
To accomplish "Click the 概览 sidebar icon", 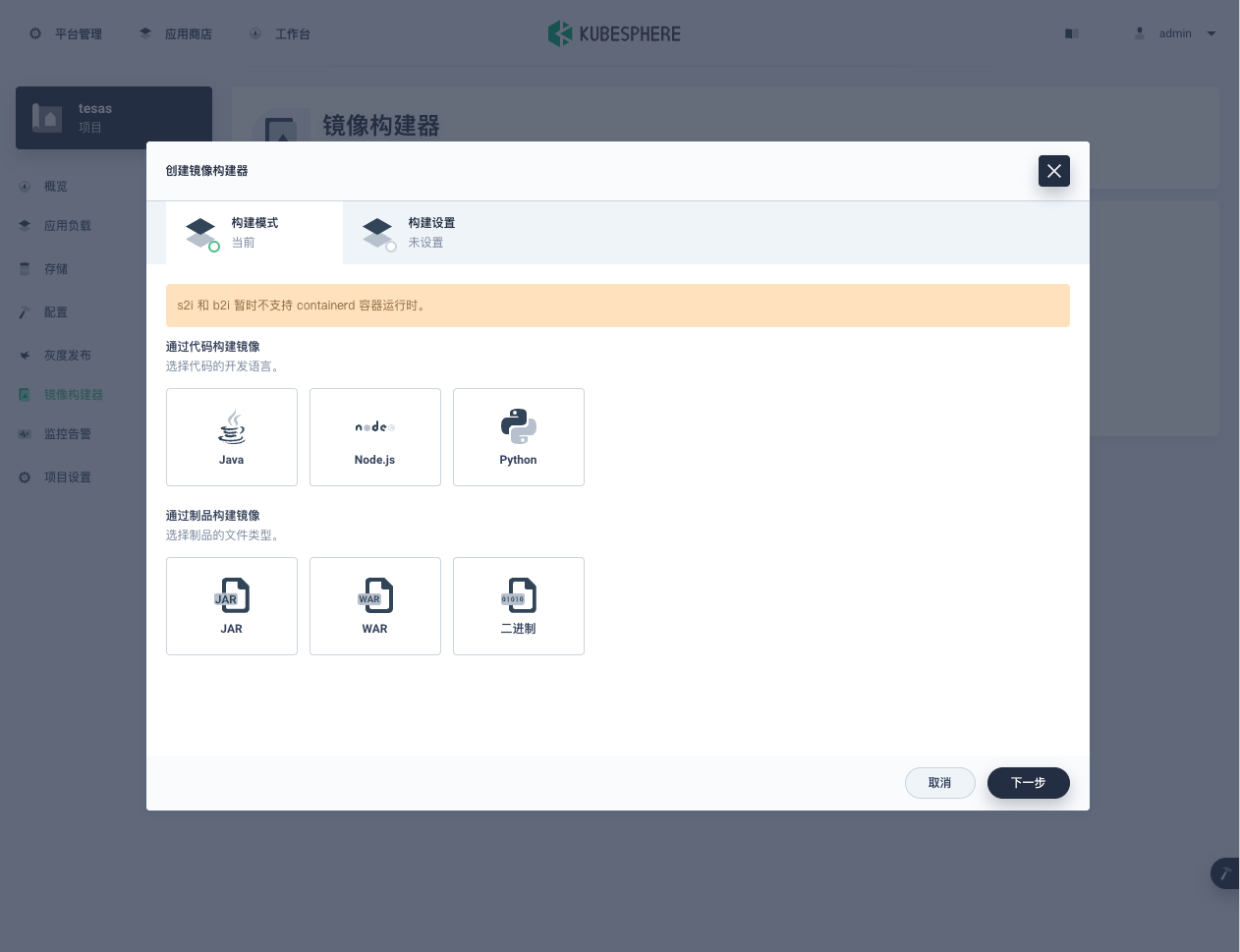I will (x=25, y=187).
